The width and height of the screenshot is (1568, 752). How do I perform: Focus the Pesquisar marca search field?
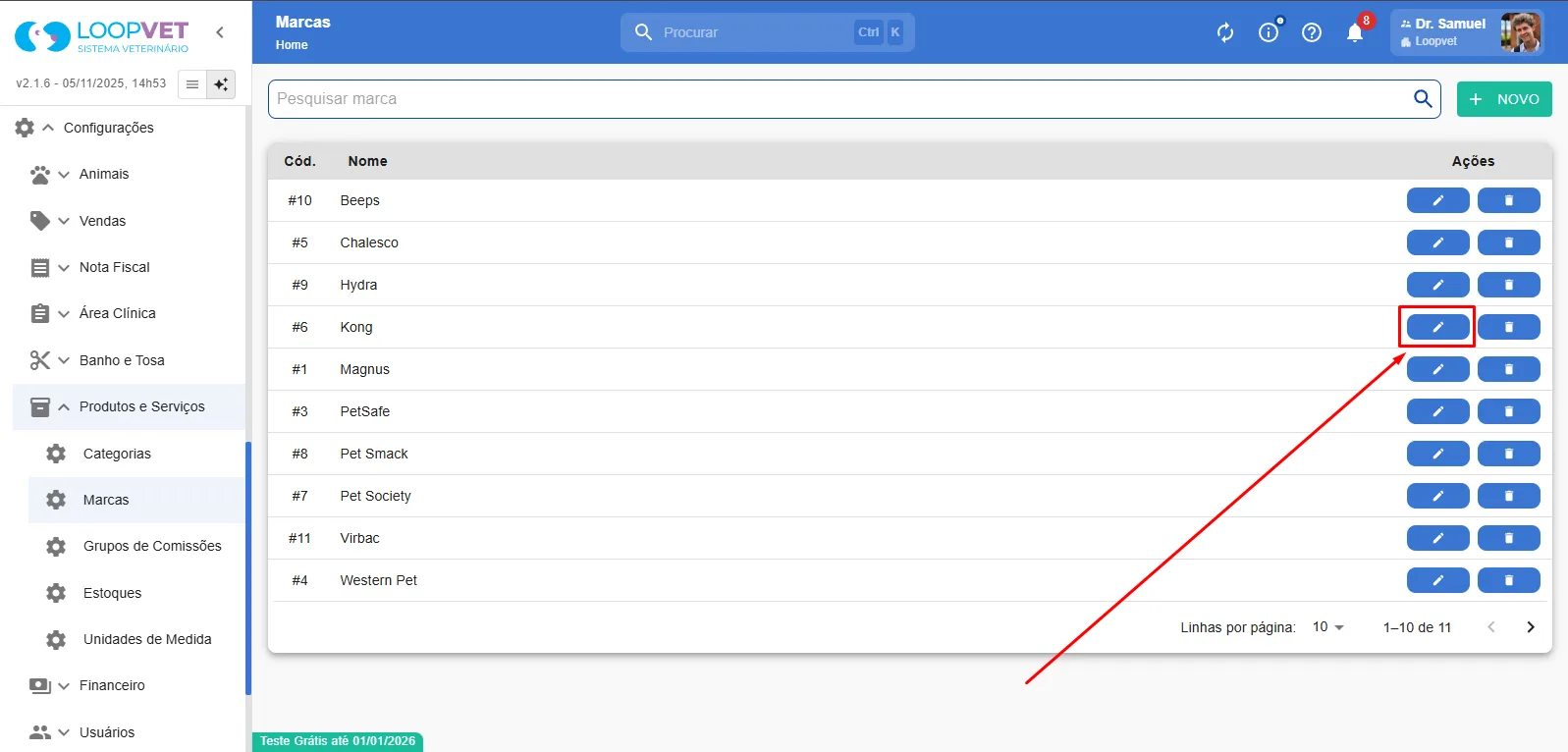(839, 98)
